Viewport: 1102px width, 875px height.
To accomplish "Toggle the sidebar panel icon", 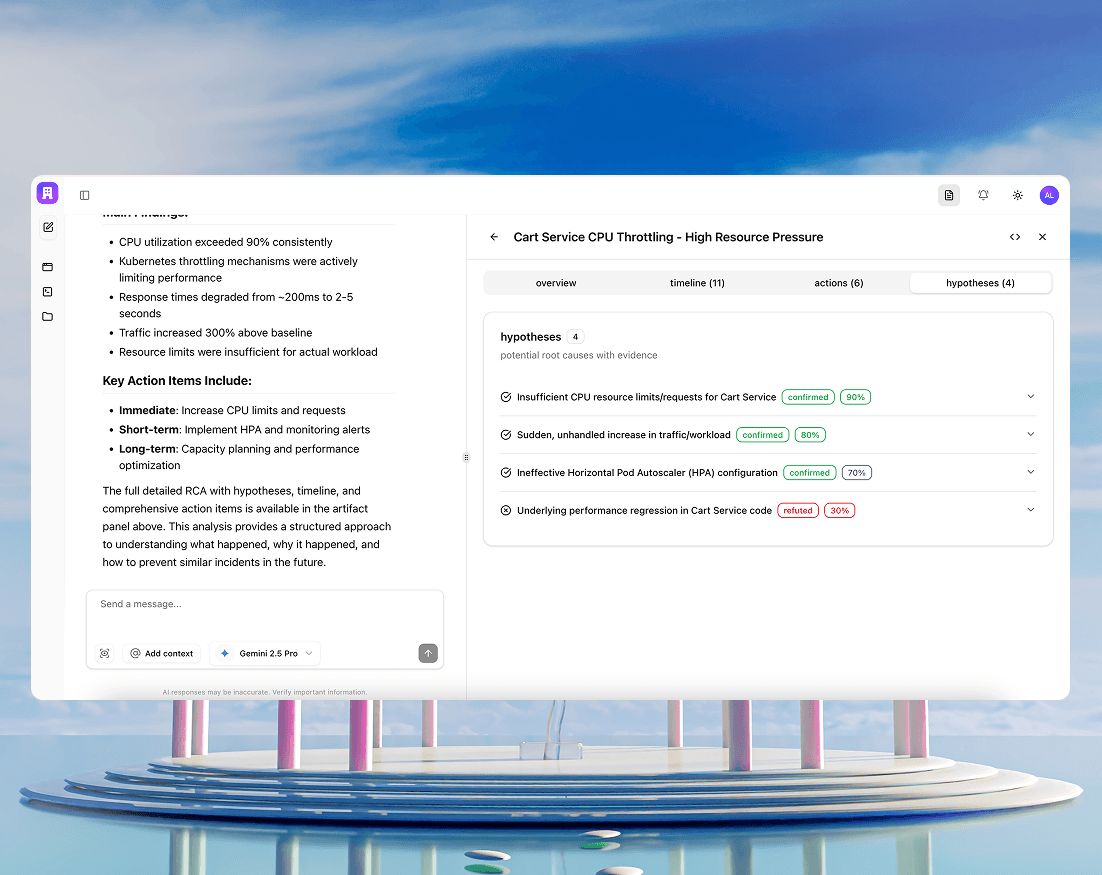I will pos(84,195).
